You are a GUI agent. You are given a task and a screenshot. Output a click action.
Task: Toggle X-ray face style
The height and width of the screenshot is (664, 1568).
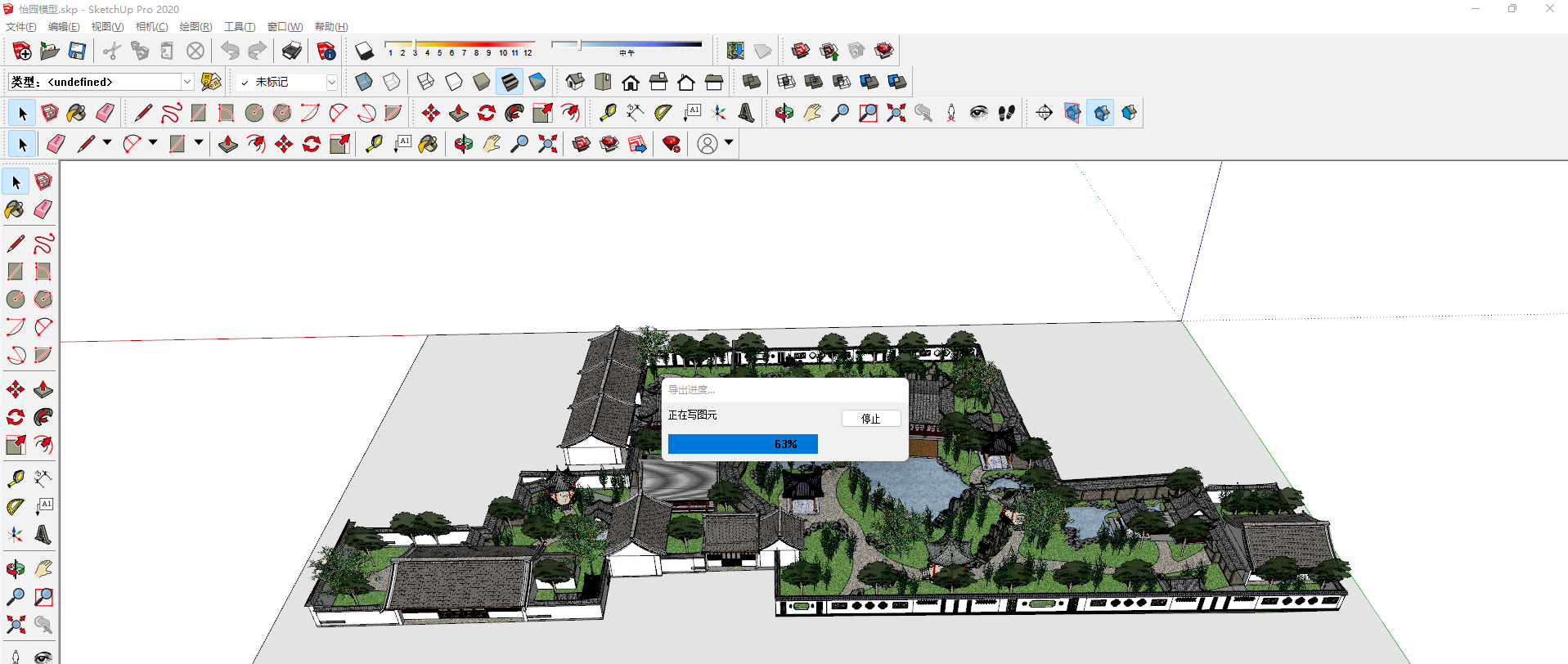coord(364,82)
